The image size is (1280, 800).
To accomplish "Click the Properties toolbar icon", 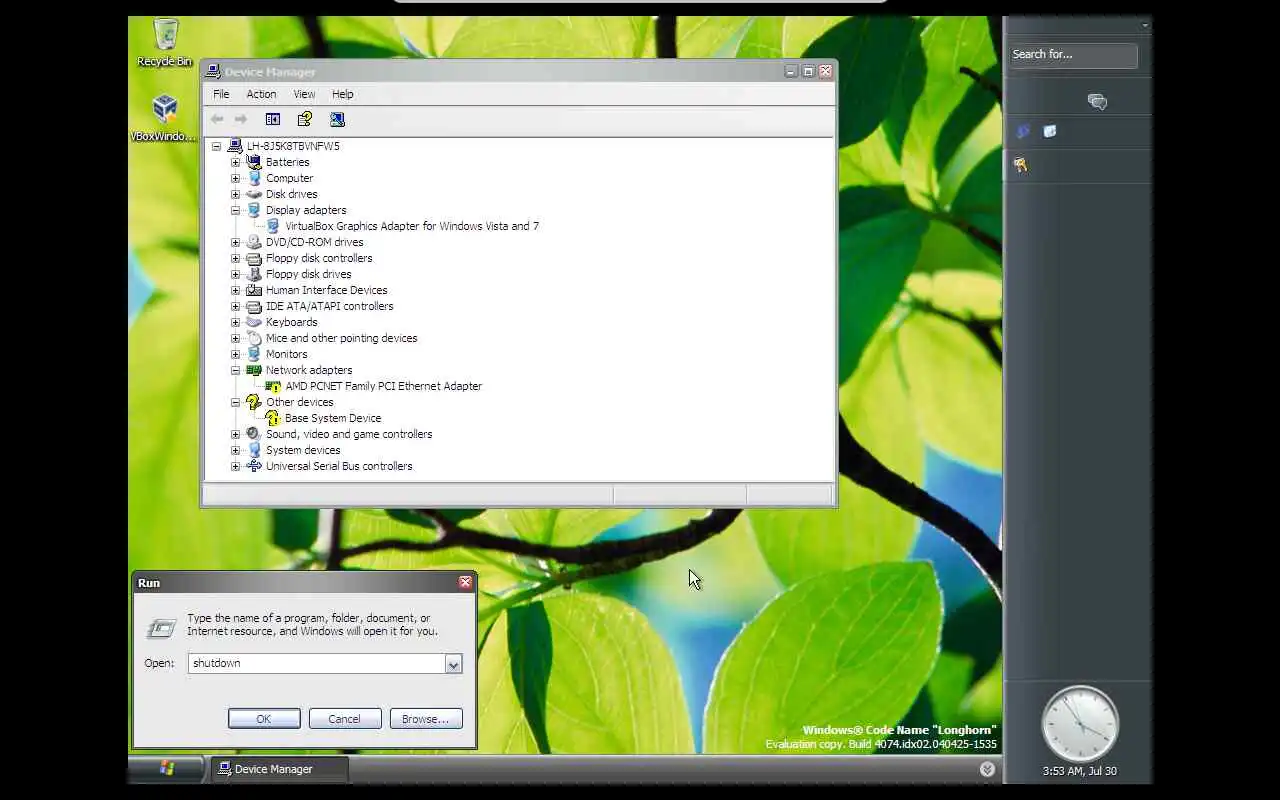I will click(304, 119).
